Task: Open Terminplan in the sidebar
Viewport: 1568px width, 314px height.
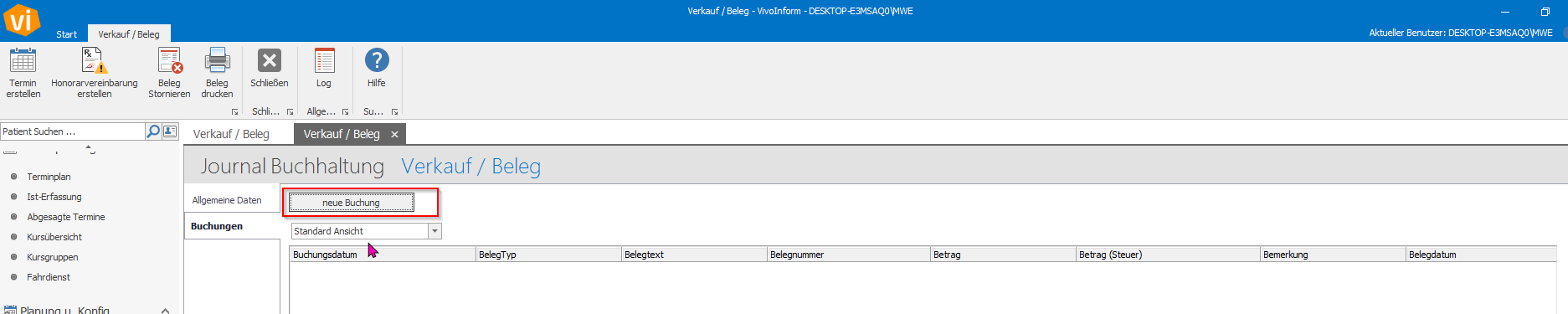Action: click(49, 177)
